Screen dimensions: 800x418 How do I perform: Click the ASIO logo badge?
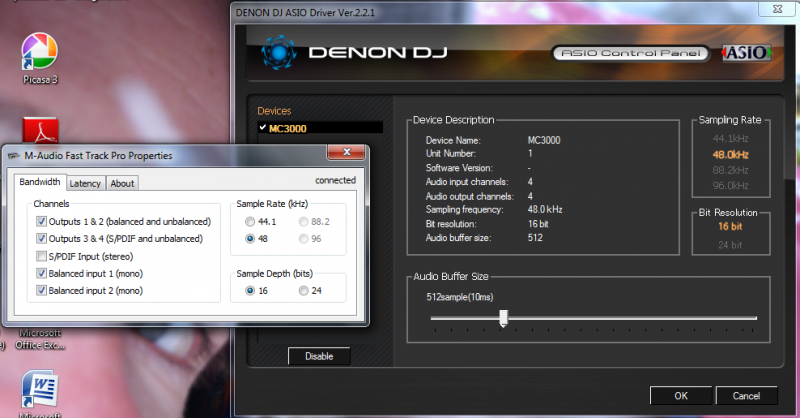[x=746, y=53]
